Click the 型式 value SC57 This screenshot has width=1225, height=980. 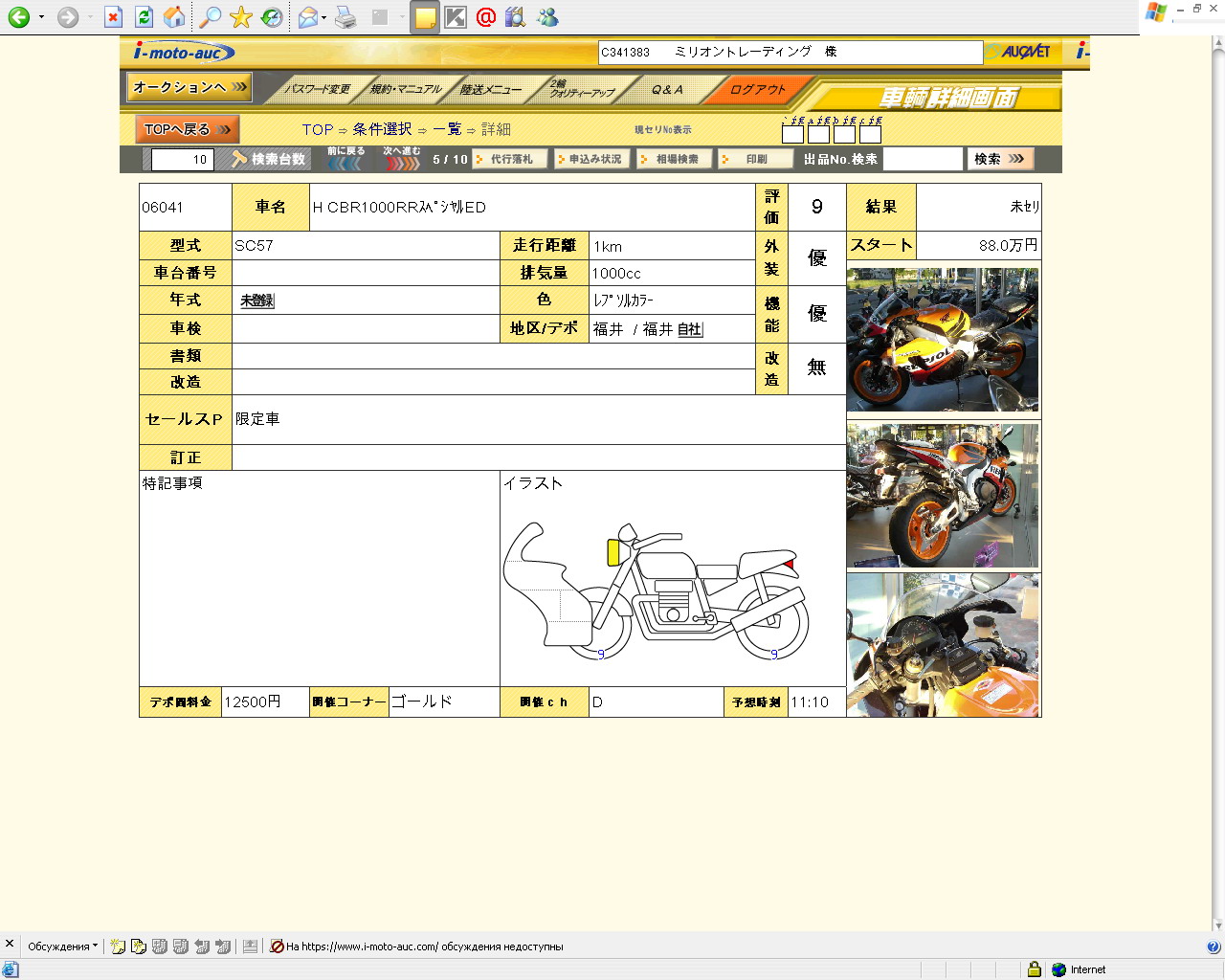[x=254, y=246]
